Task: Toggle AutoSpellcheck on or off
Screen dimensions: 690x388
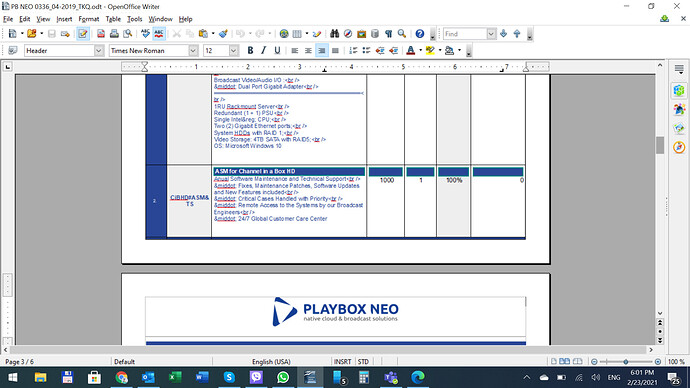Action: coord(159,34)
